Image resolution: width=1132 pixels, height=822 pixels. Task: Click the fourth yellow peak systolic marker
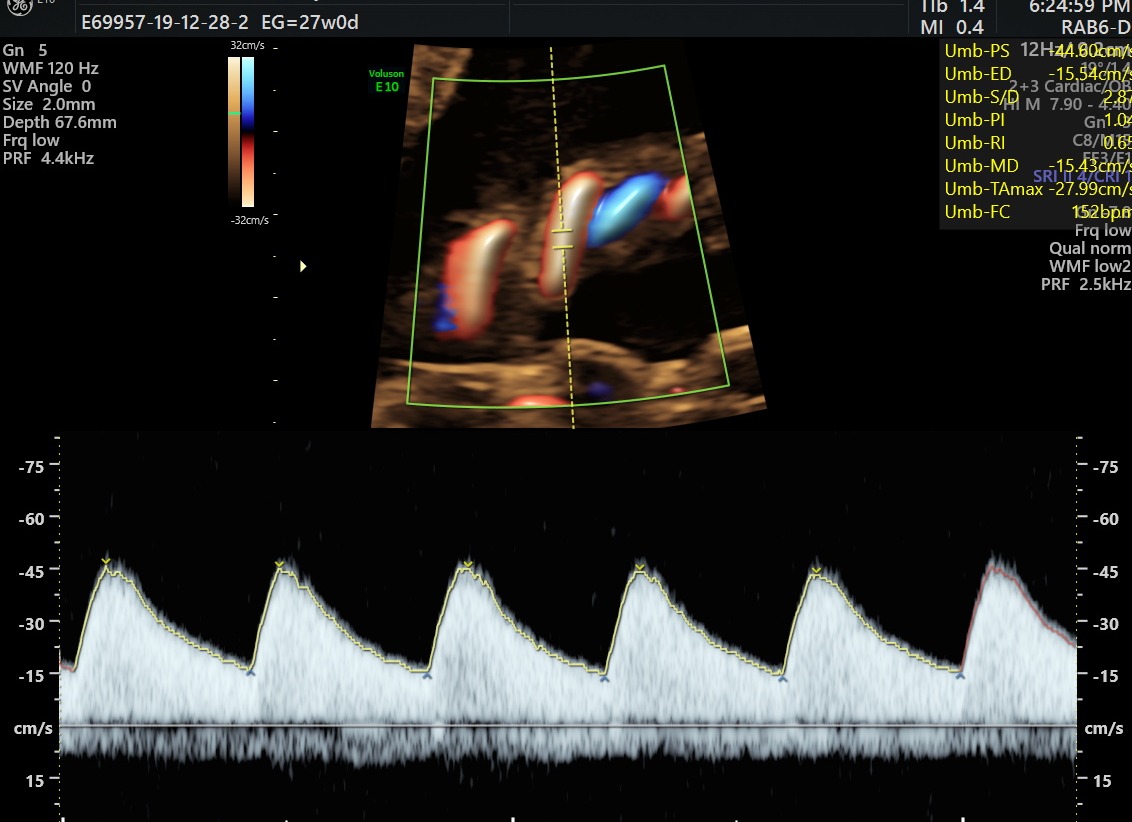pyautogui.click(x=640, y=568)
